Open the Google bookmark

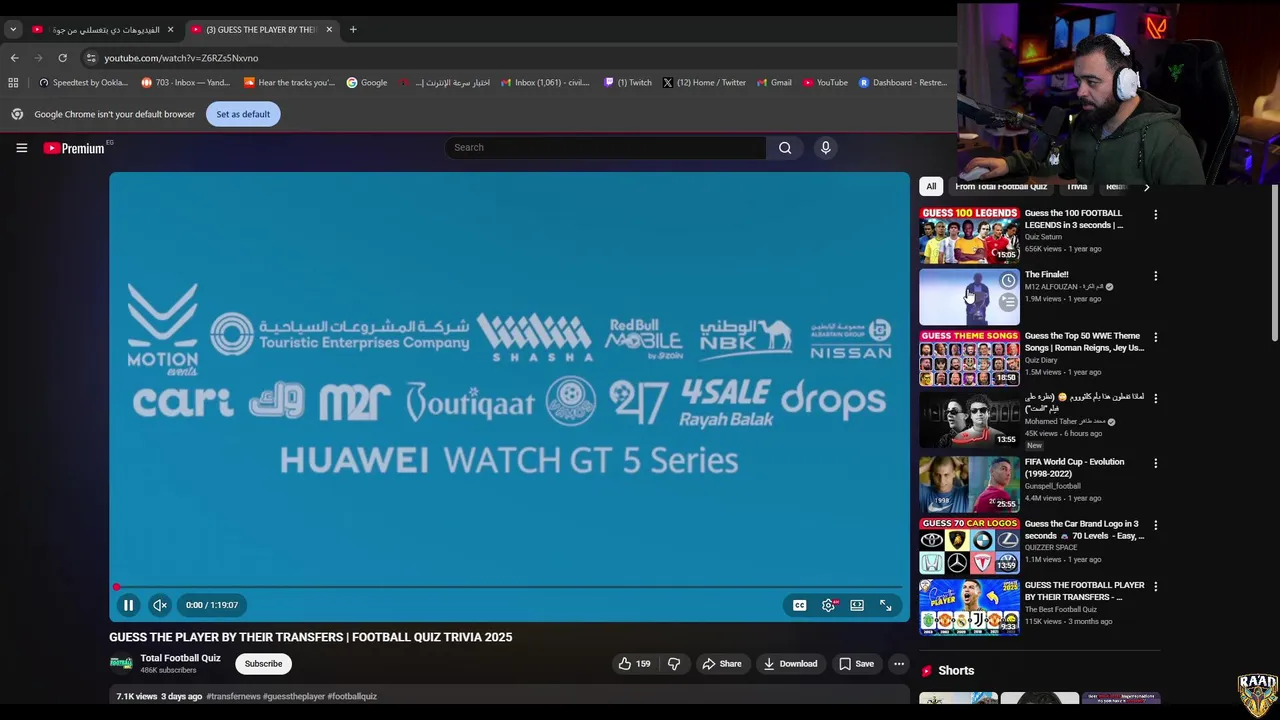[x=367, y=83]
